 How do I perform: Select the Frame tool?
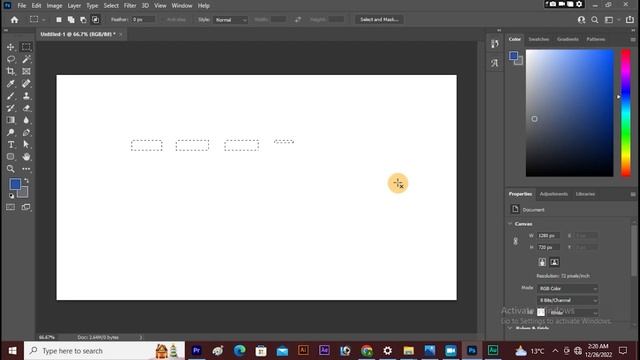(26, 71)
